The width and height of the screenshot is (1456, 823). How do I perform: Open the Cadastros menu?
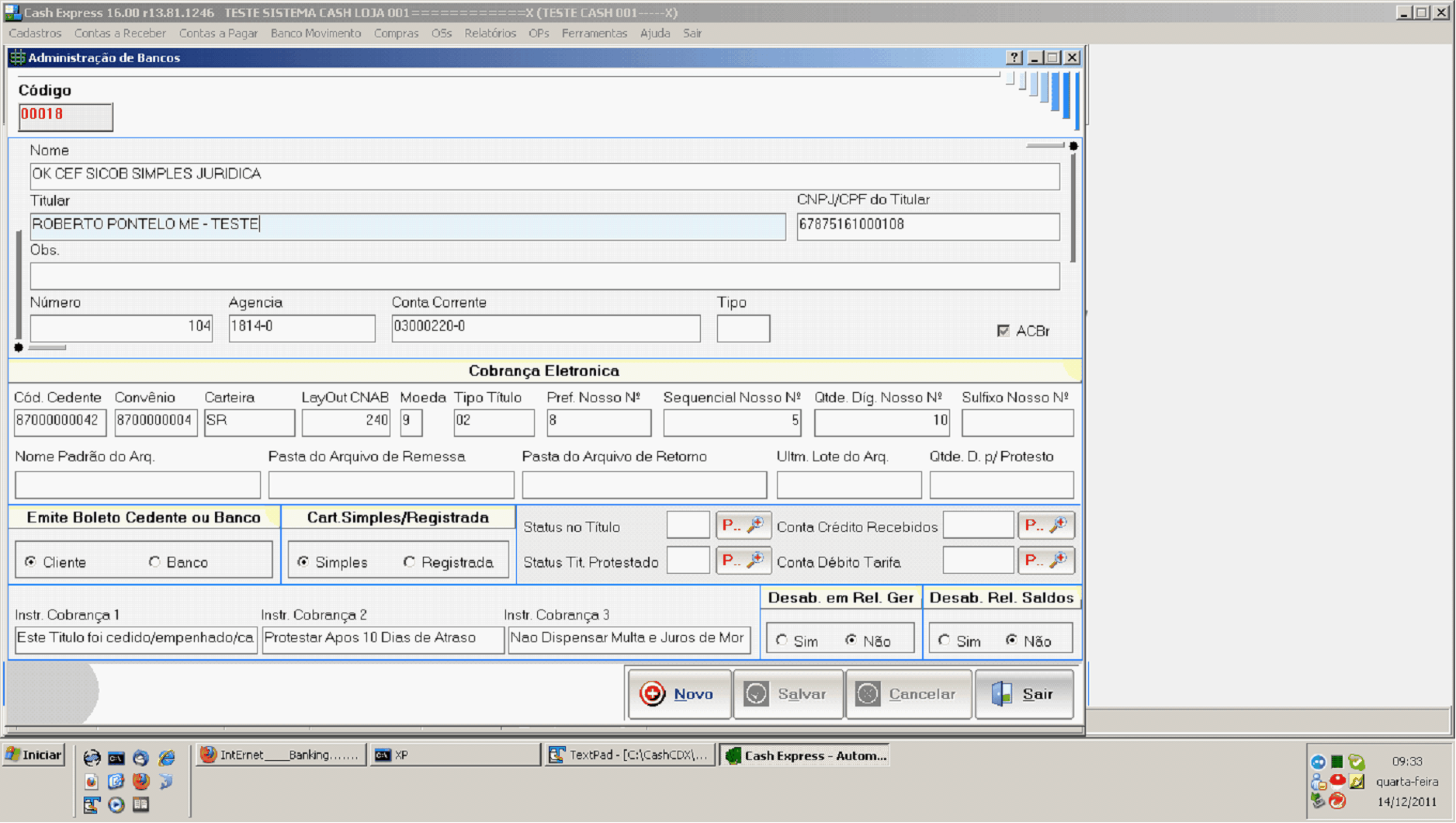coord(35,33)
